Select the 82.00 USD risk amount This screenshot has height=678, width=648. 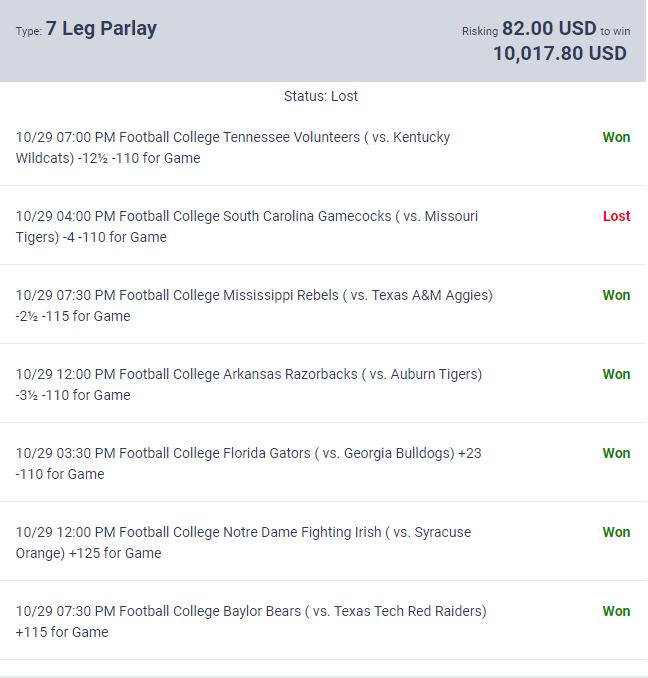(549, 29)
